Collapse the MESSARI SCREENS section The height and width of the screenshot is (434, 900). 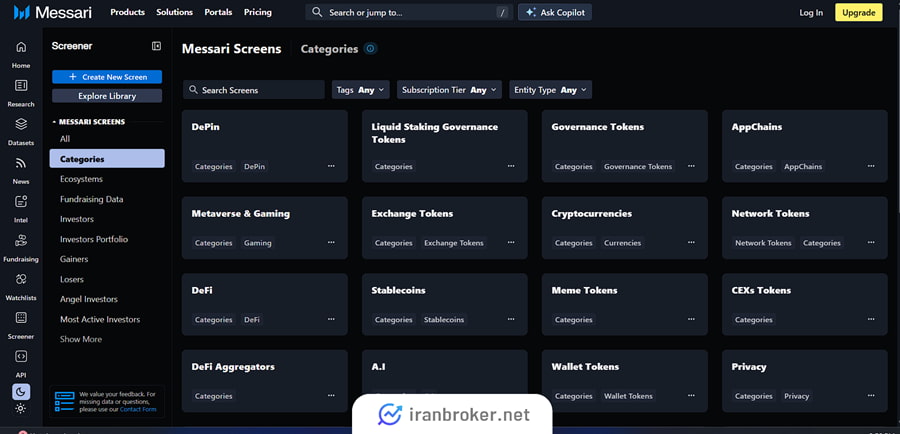[x=89, y=122]
